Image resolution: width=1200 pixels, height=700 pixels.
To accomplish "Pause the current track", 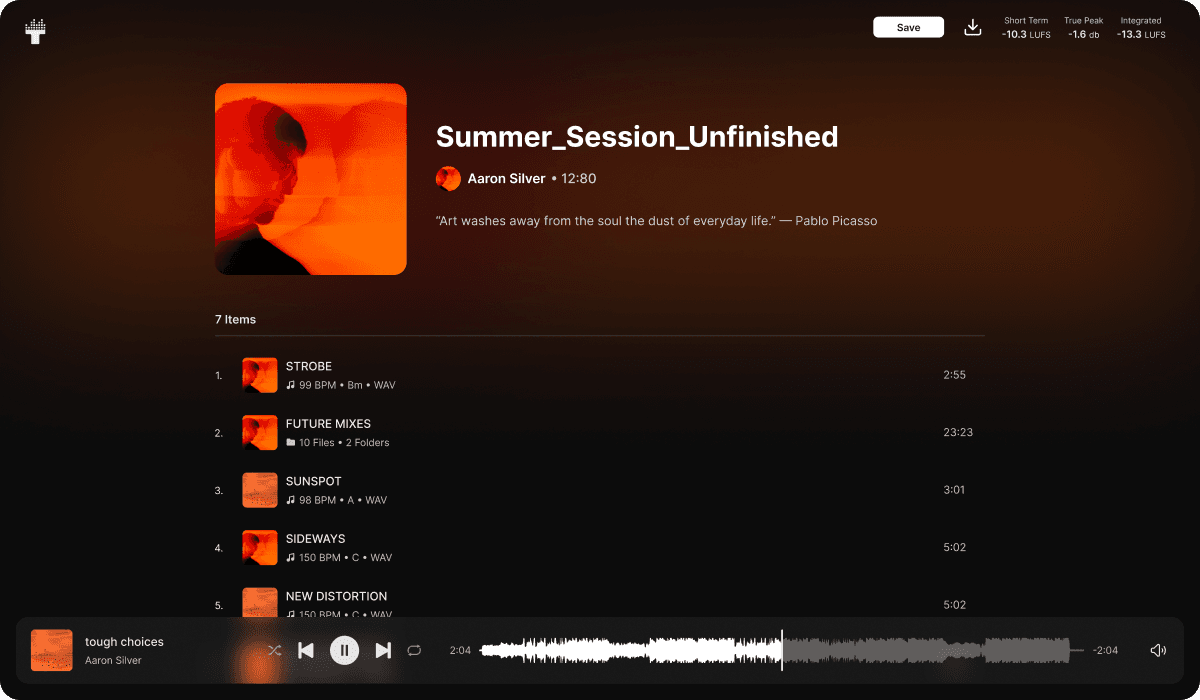I will click(x=344, y=650).
